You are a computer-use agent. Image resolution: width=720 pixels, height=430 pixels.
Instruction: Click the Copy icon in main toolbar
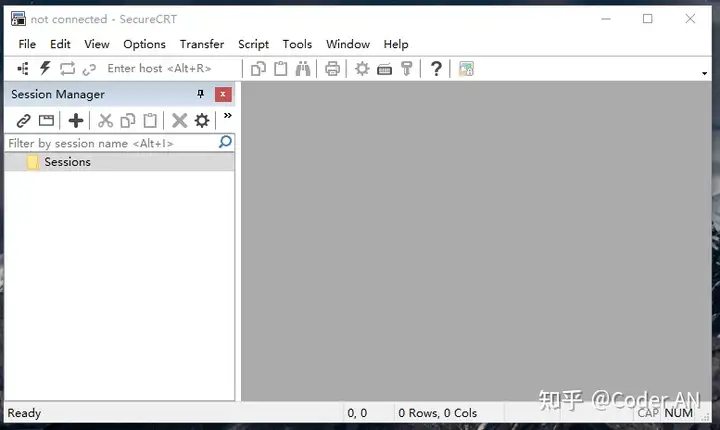[x=259, y=69]
